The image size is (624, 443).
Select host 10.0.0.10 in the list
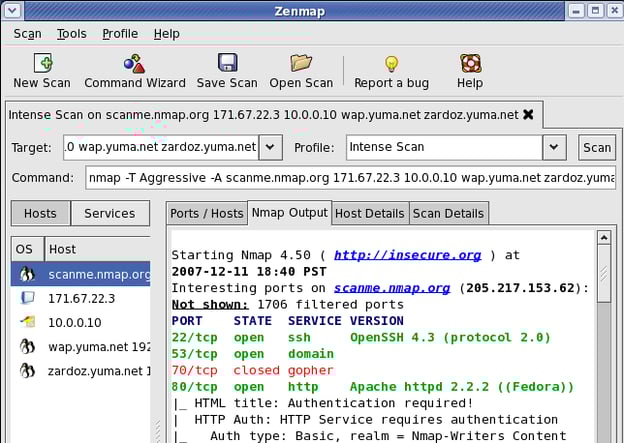(x=76, y=322)
